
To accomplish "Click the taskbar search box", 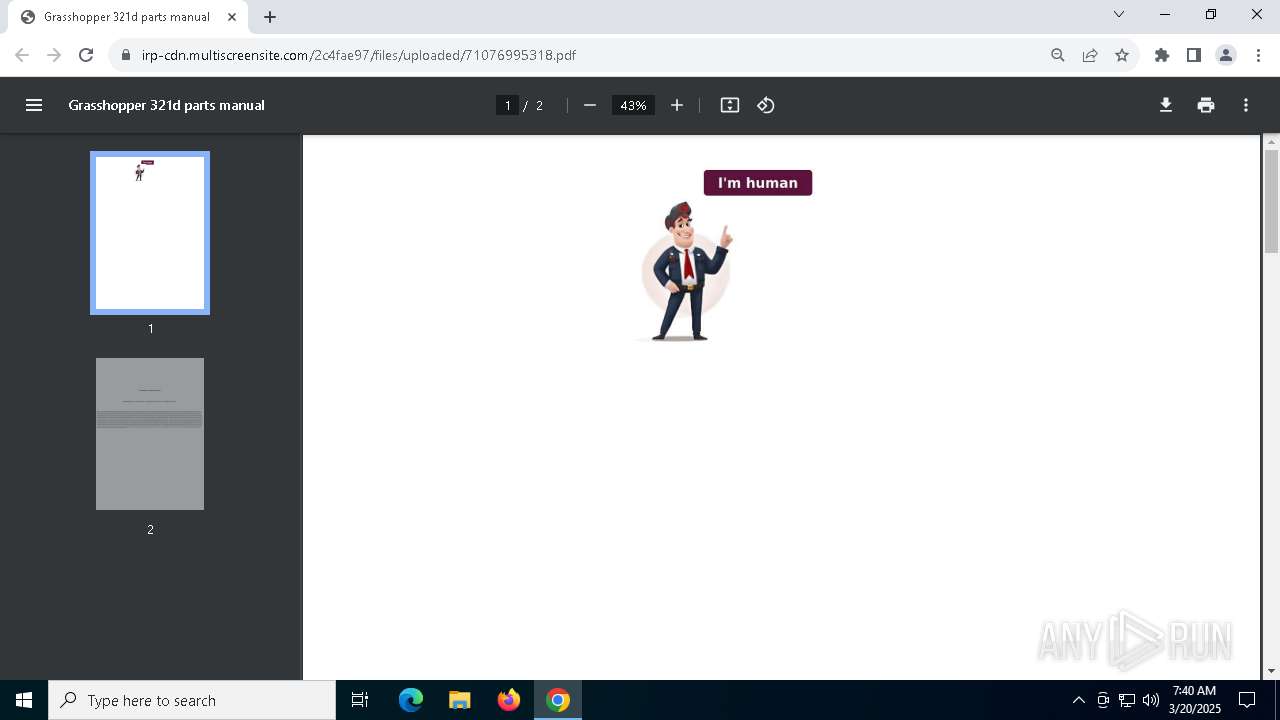I will (192, 700).
